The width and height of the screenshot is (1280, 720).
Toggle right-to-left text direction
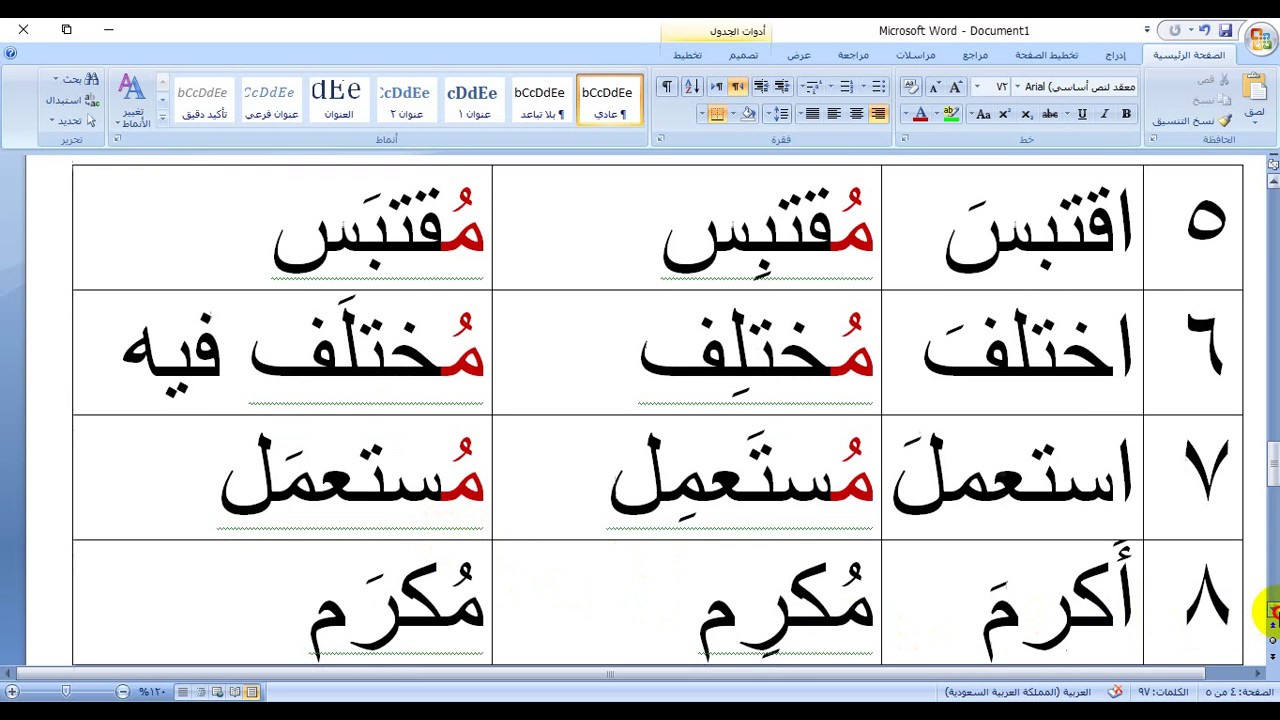738,87
